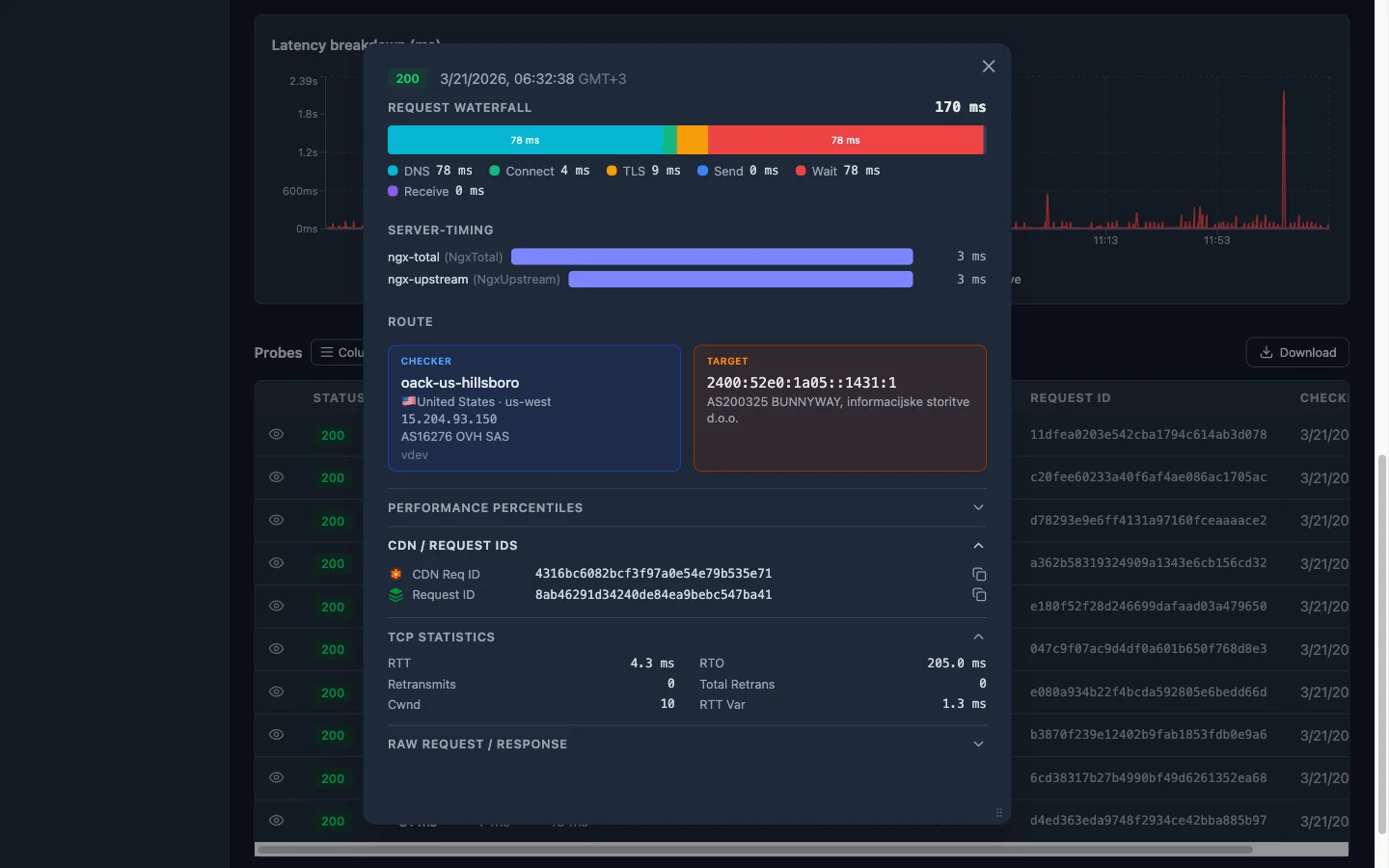The width and height of the screenshot is (1389, 868).
Task: Toggle eye icon for second probe row
Action: tap(276, 477)
